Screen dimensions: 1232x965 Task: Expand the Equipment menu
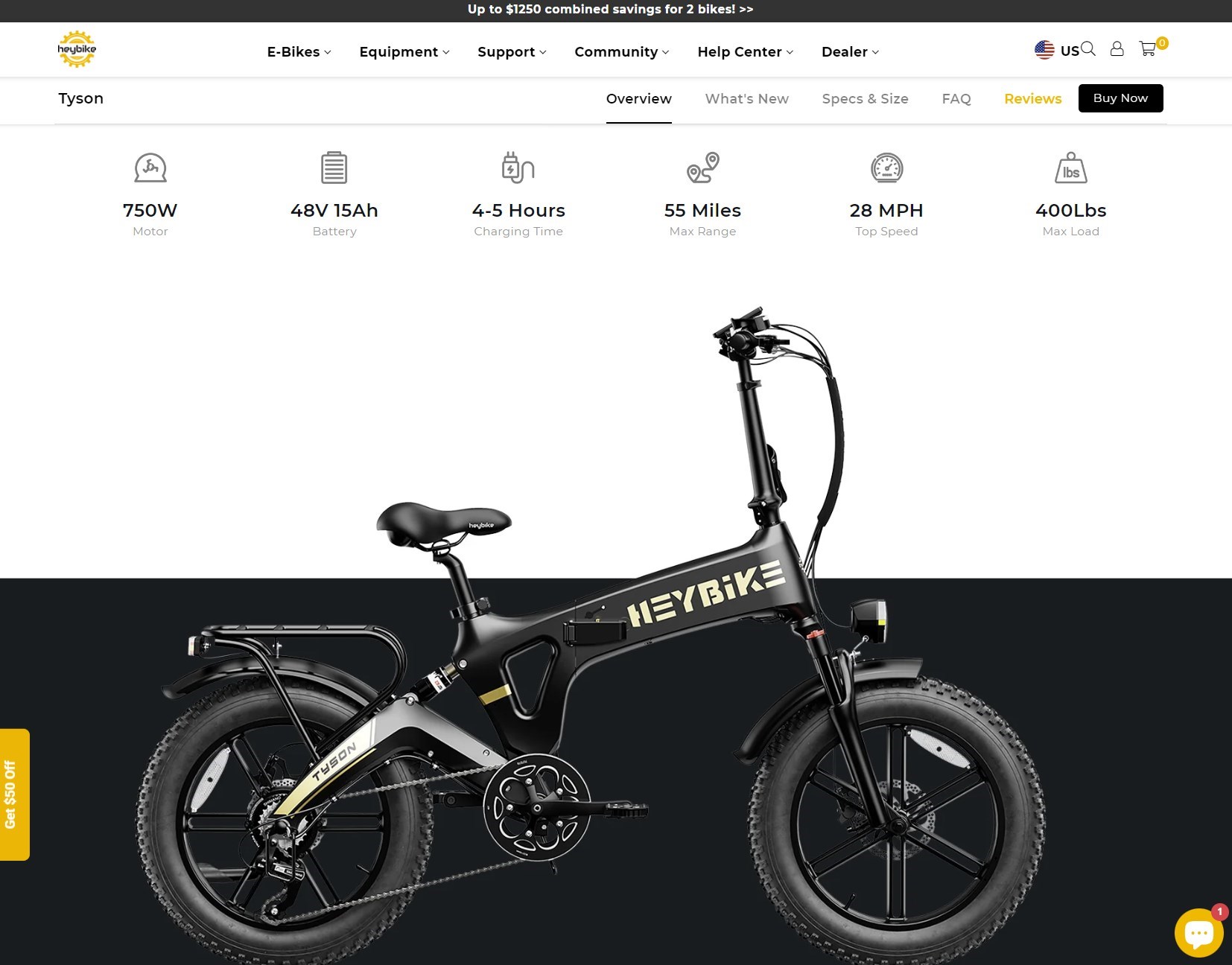(x=404, y=51)
